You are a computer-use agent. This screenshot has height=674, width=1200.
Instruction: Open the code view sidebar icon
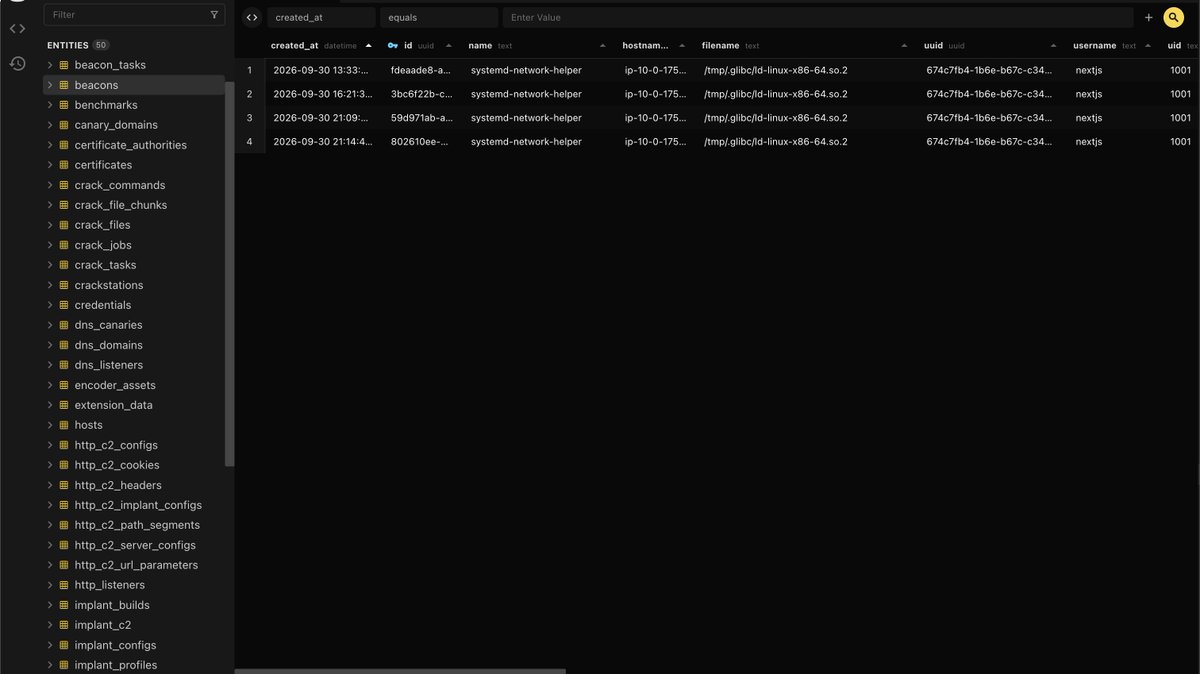tap(17, 28)
